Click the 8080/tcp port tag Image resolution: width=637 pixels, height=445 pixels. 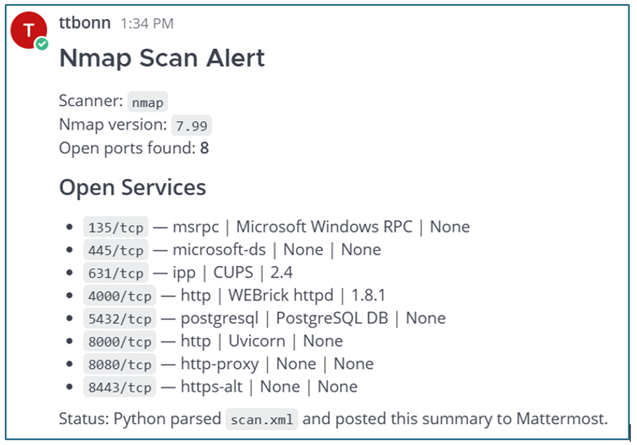tap(119, 364)
